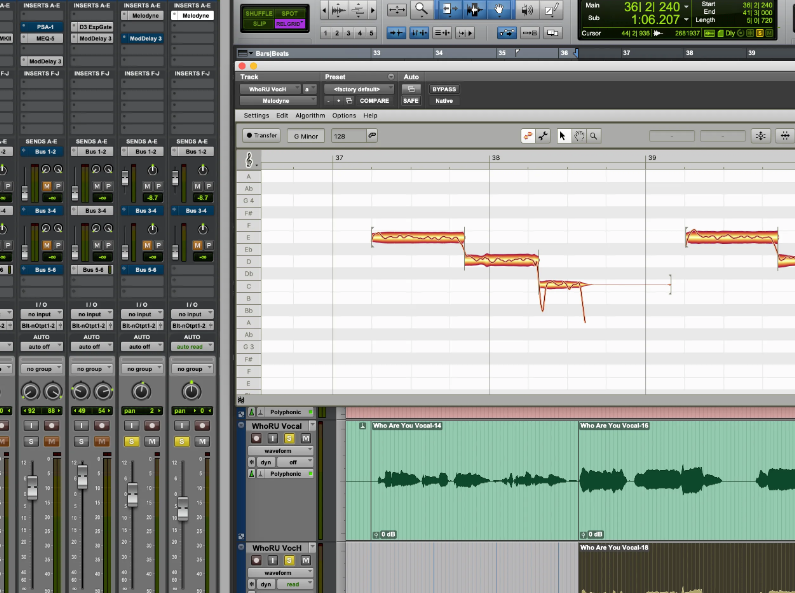Open Melodyne Settings menu
795x593 pixels.
point(256,116)
